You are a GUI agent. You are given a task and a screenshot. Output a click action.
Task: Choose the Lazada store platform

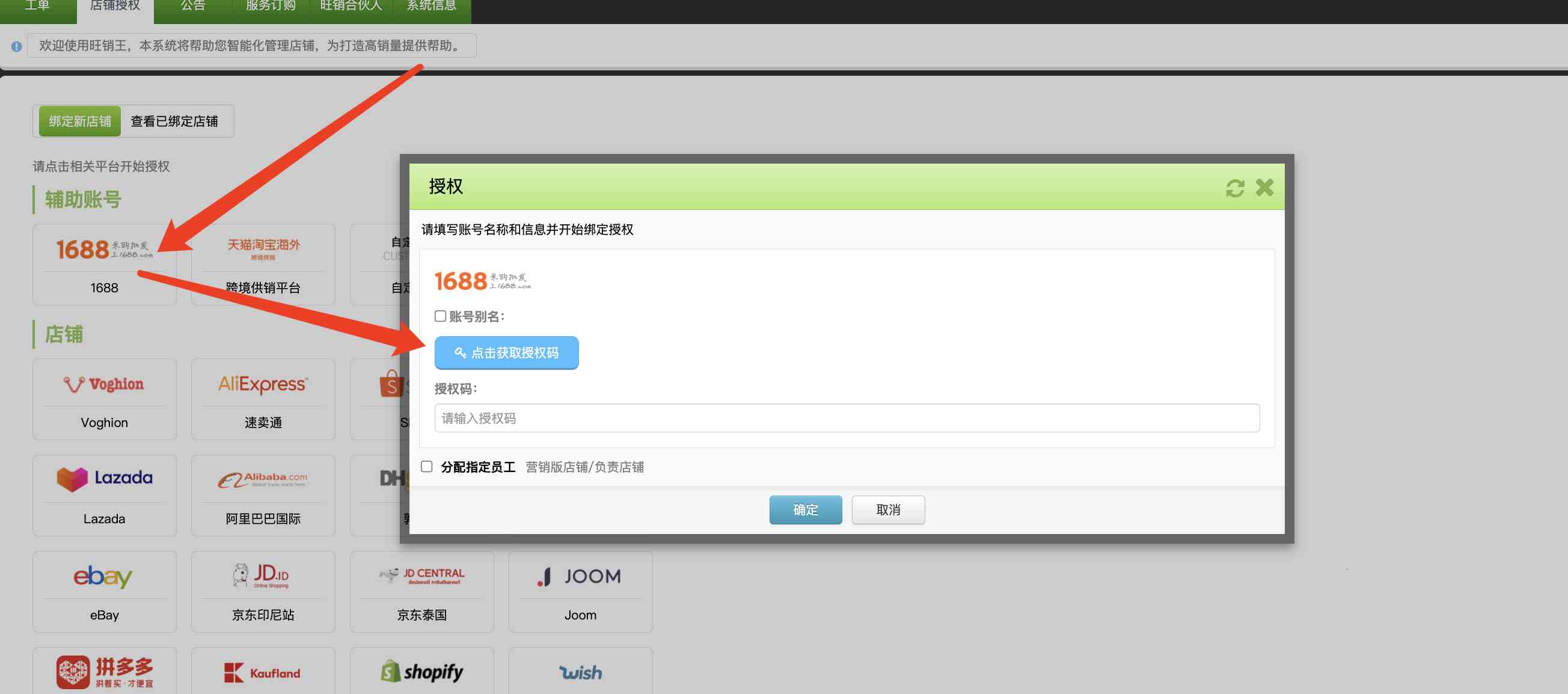(104, 495)
